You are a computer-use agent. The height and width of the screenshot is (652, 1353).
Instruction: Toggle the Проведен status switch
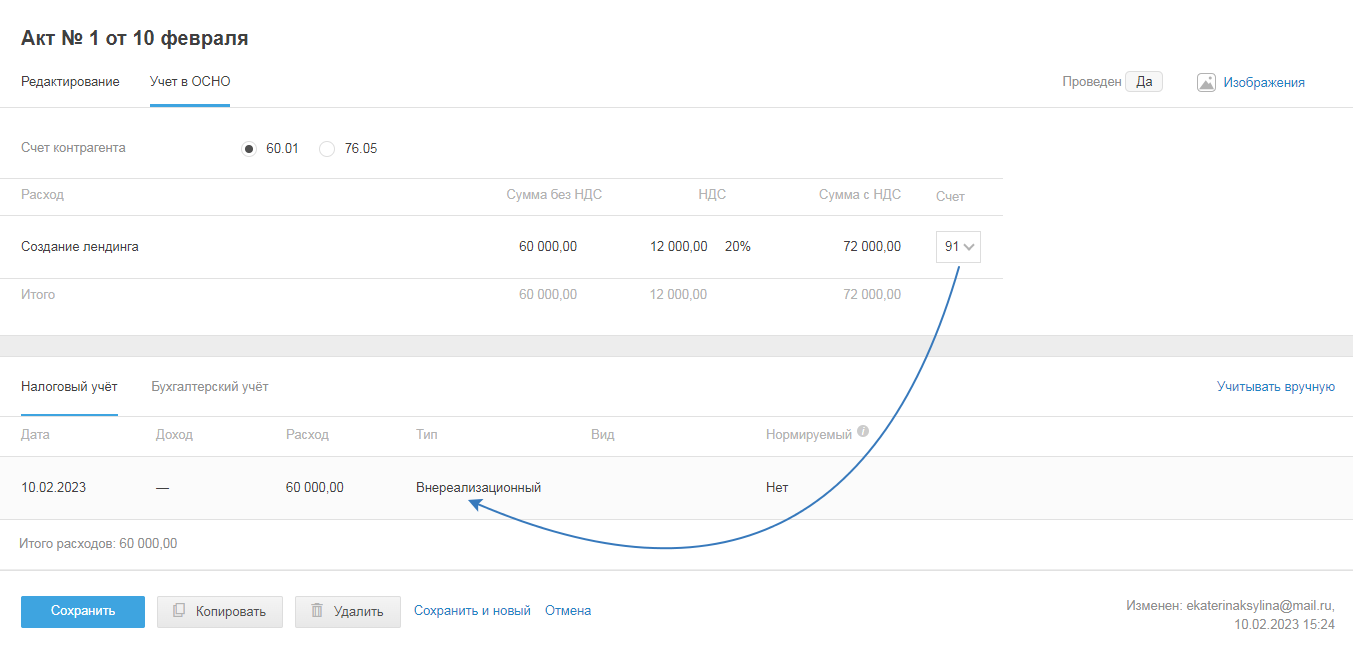point(1143,82)
